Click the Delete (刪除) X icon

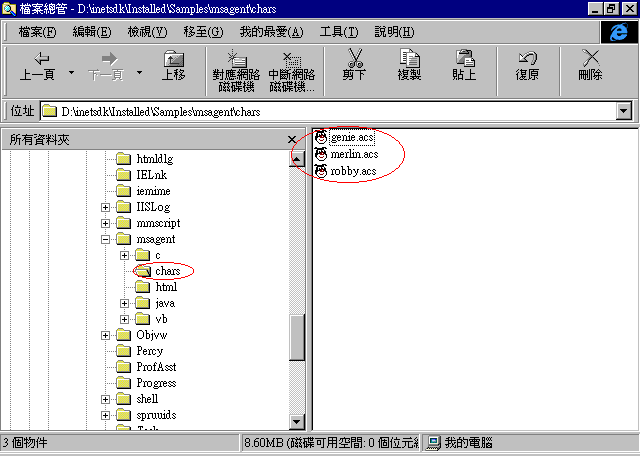590,59
